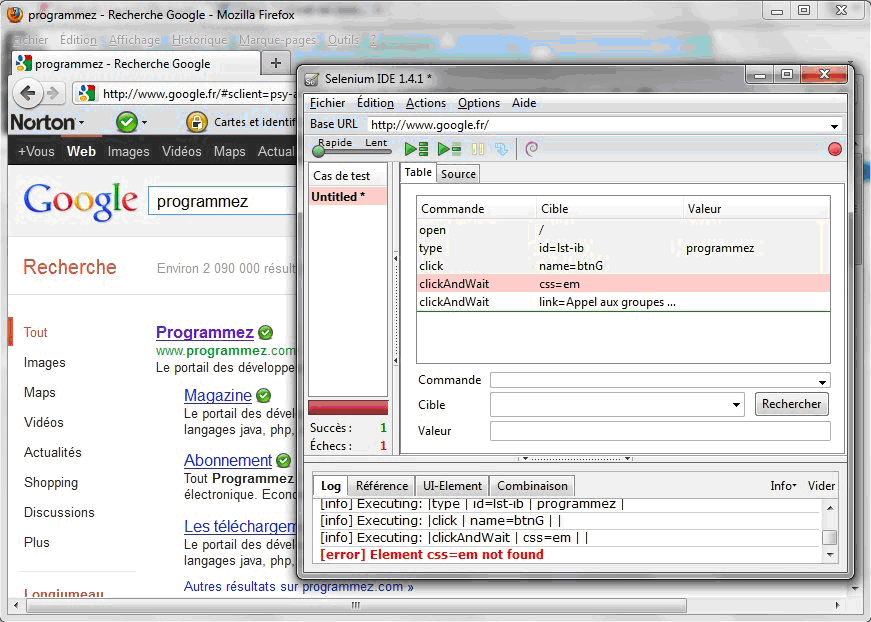
Task: Open dropdown next to Norton green checkmark
Action: pos(144,122)
